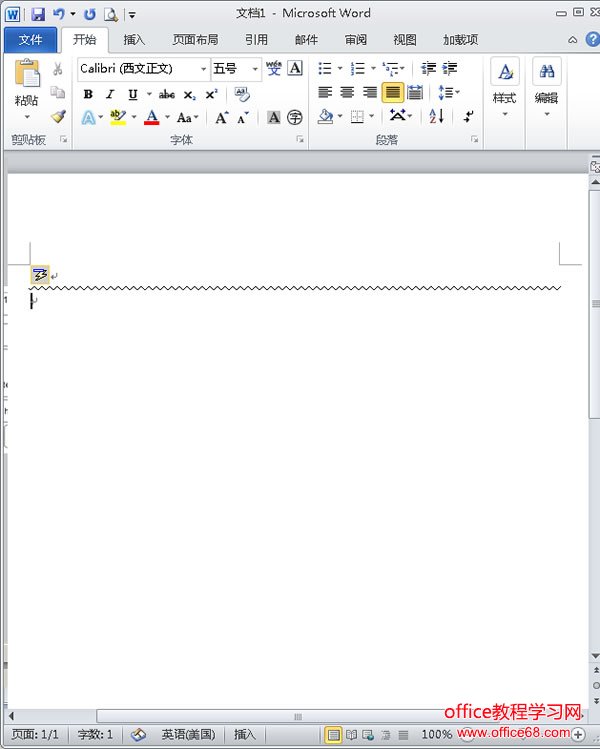Click the Clear Formatting eraser icon

pos(242,94)
